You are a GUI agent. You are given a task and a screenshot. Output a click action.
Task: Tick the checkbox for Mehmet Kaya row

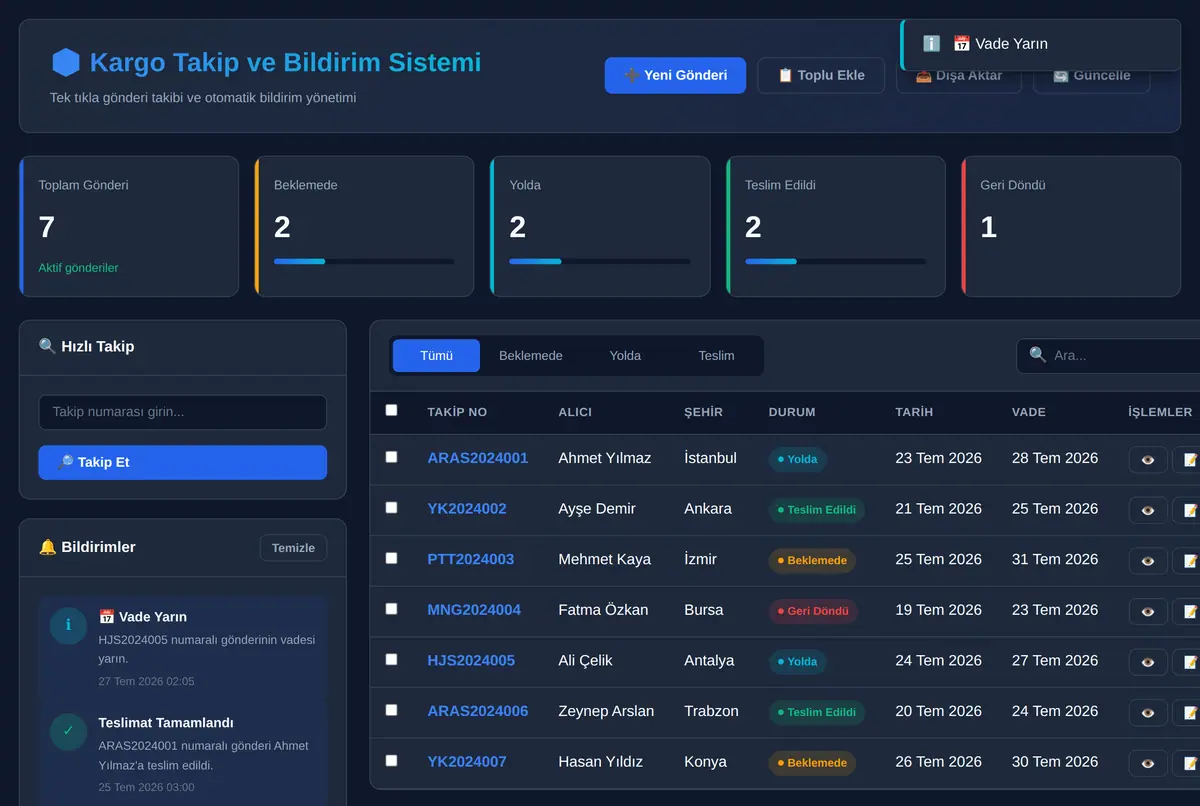pyautogui.click(x=391, y=558)
